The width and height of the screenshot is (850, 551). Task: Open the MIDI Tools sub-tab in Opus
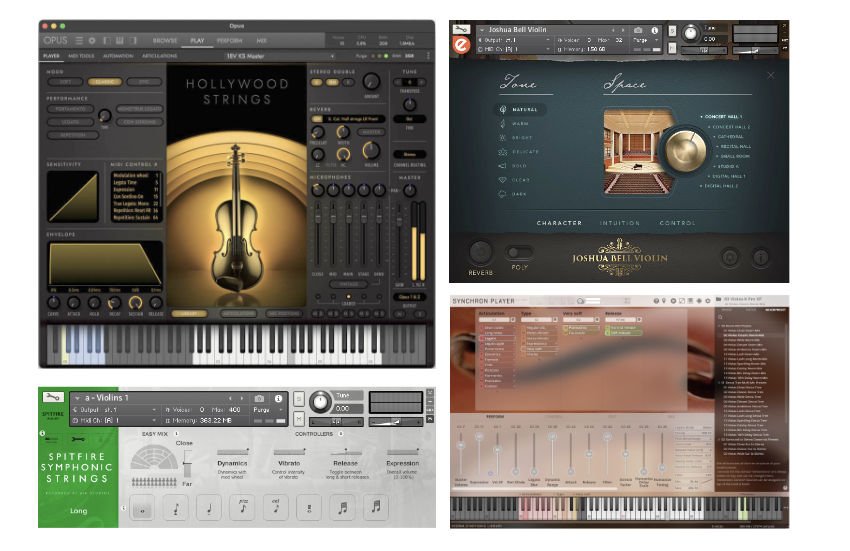[81, 56]
